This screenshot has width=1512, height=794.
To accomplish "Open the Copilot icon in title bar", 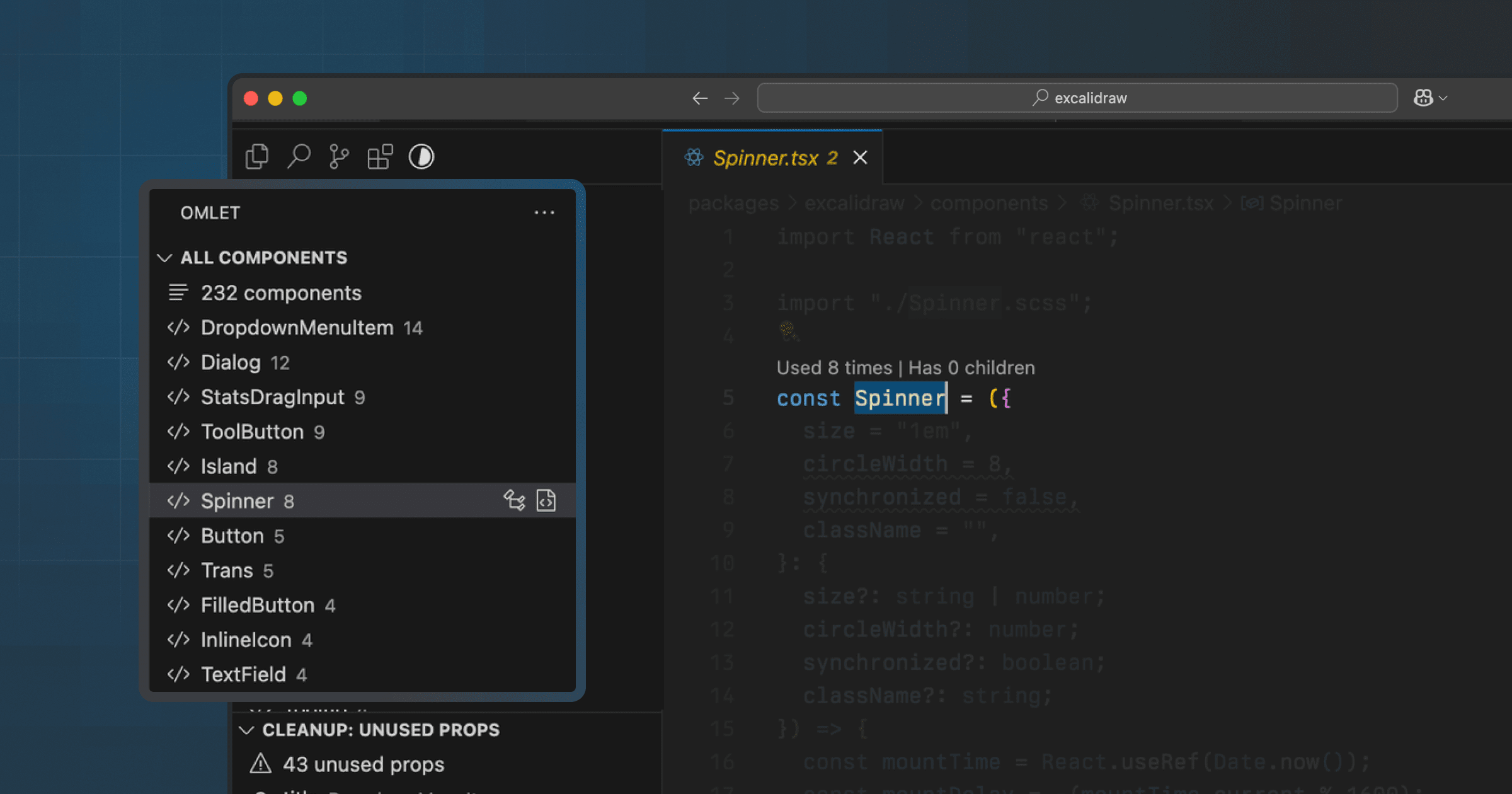I will tap(1423, 98).
